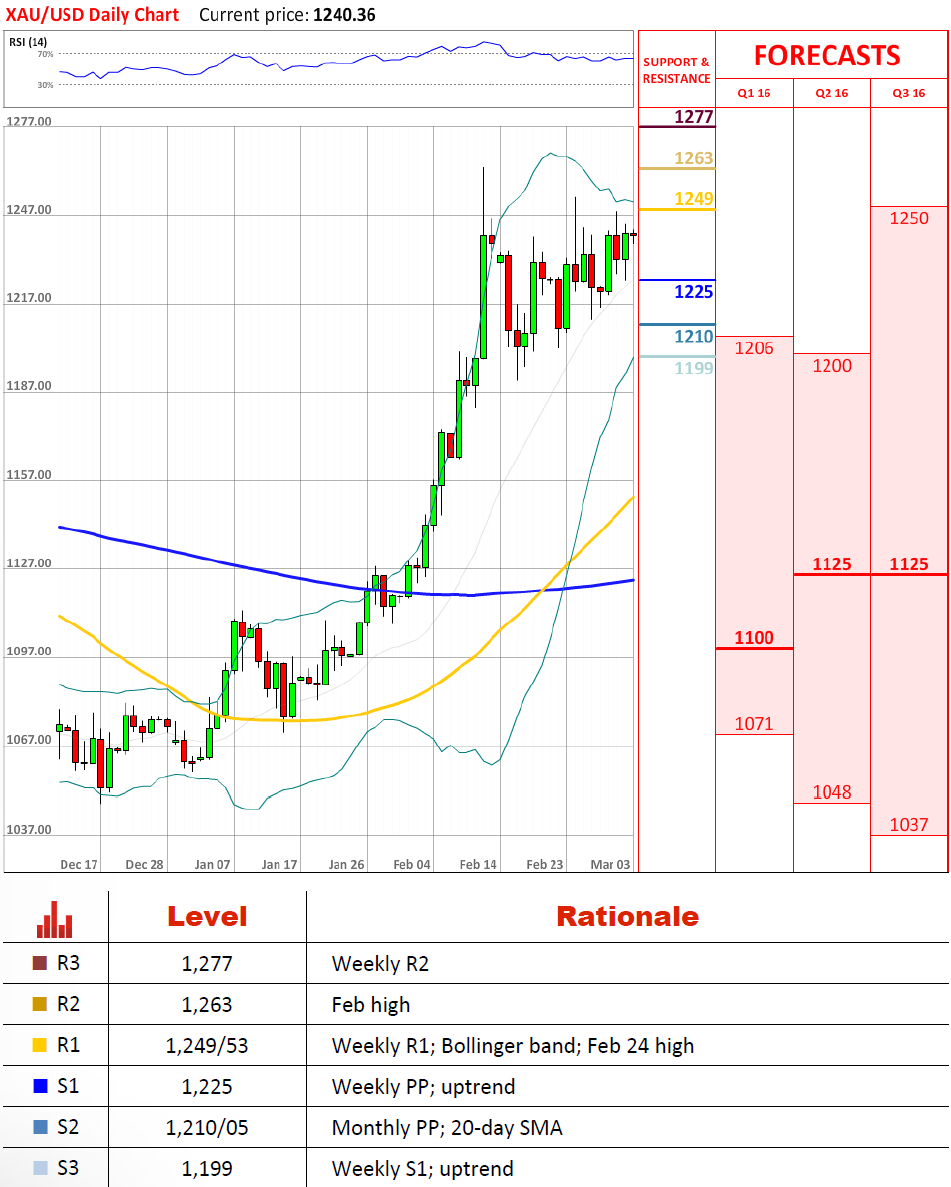Select the Q3 16 forecast column header
This screenshot has width=951, height=1187.
pyautogui.click(x=909, y=93)
